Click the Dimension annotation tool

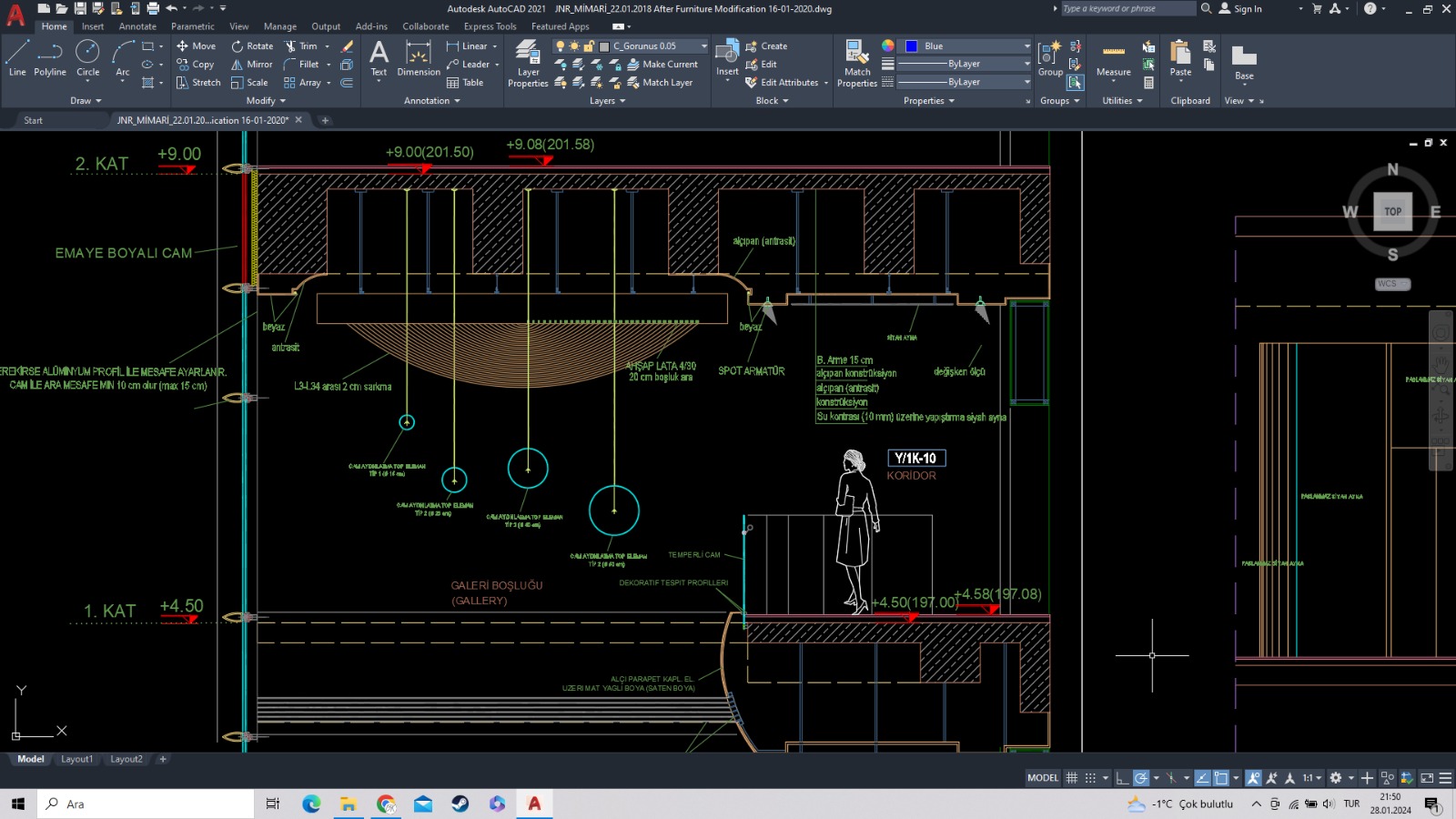[x=418, y=58]
